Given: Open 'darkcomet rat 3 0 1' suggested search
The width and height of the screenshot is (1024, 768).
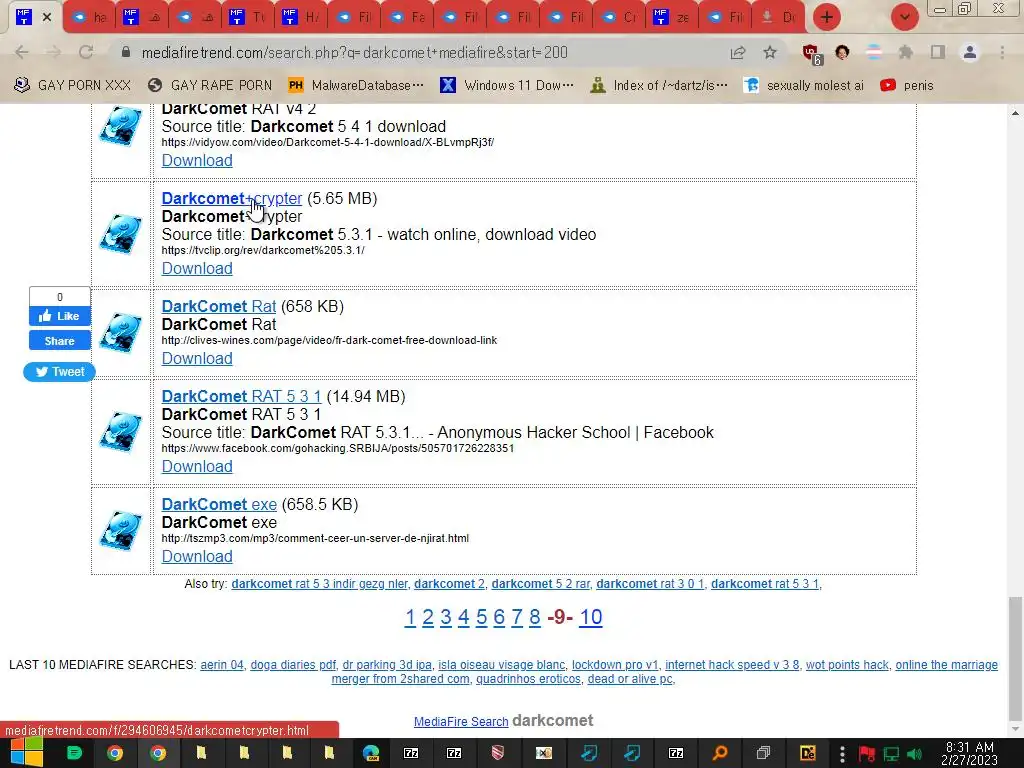Looking at the screenshot, I should pos(650,584).
